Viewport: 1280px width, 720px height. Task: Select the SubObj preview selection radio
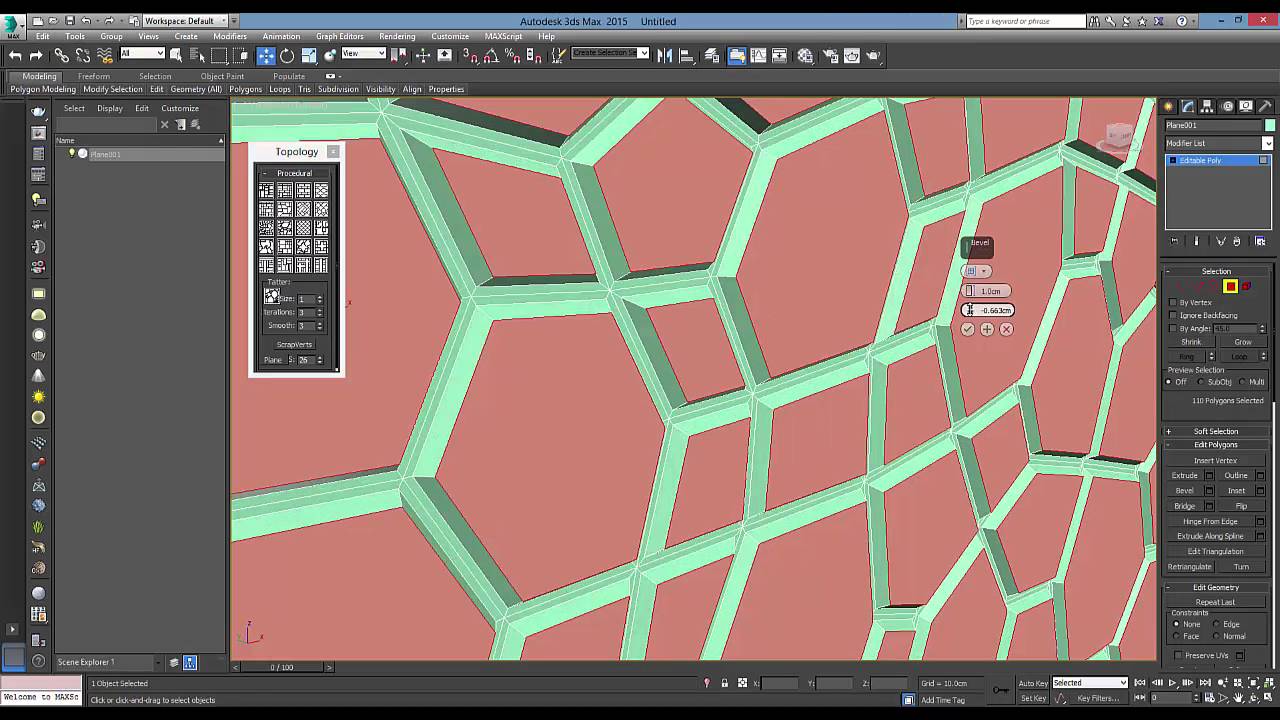click(x=1202, y=382)
